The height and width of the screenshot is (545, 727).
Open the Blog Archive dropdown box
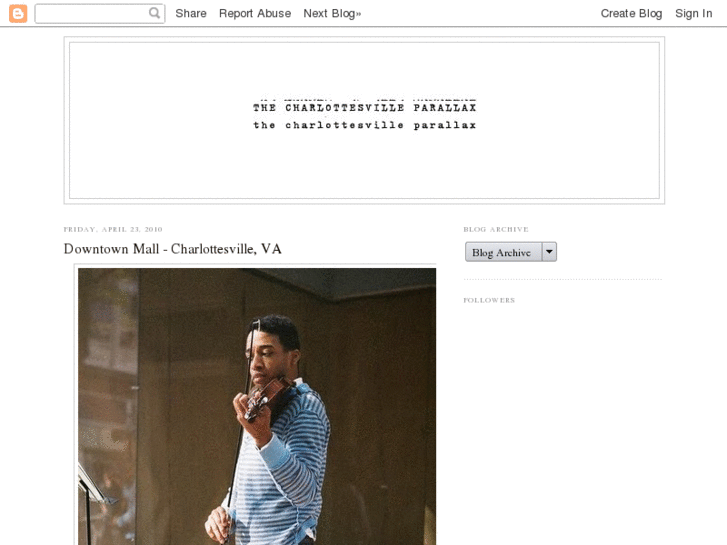pos(504,252)
